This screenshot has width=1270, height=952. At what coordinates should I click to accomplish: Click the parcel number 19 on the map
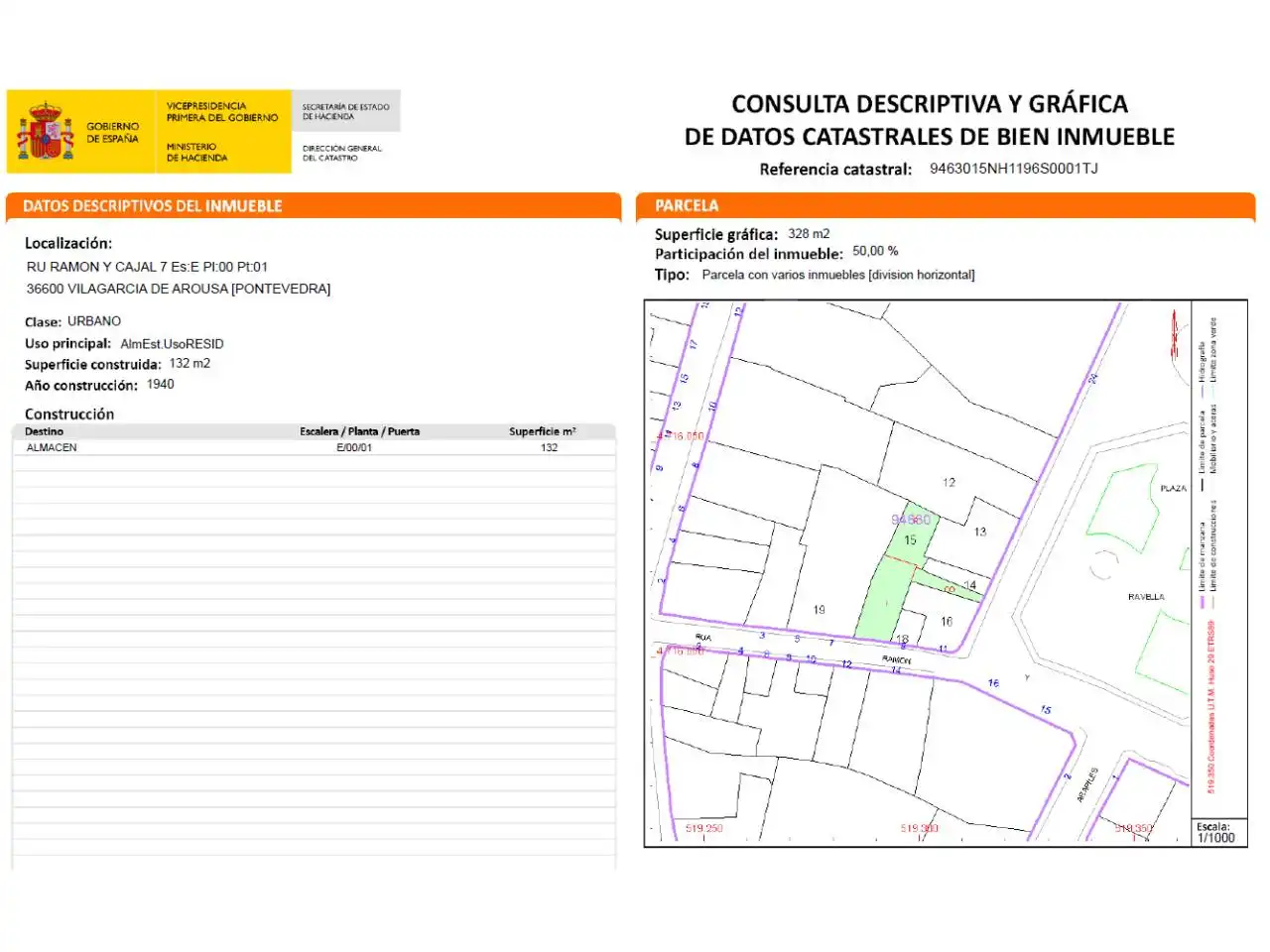[819, 610]
